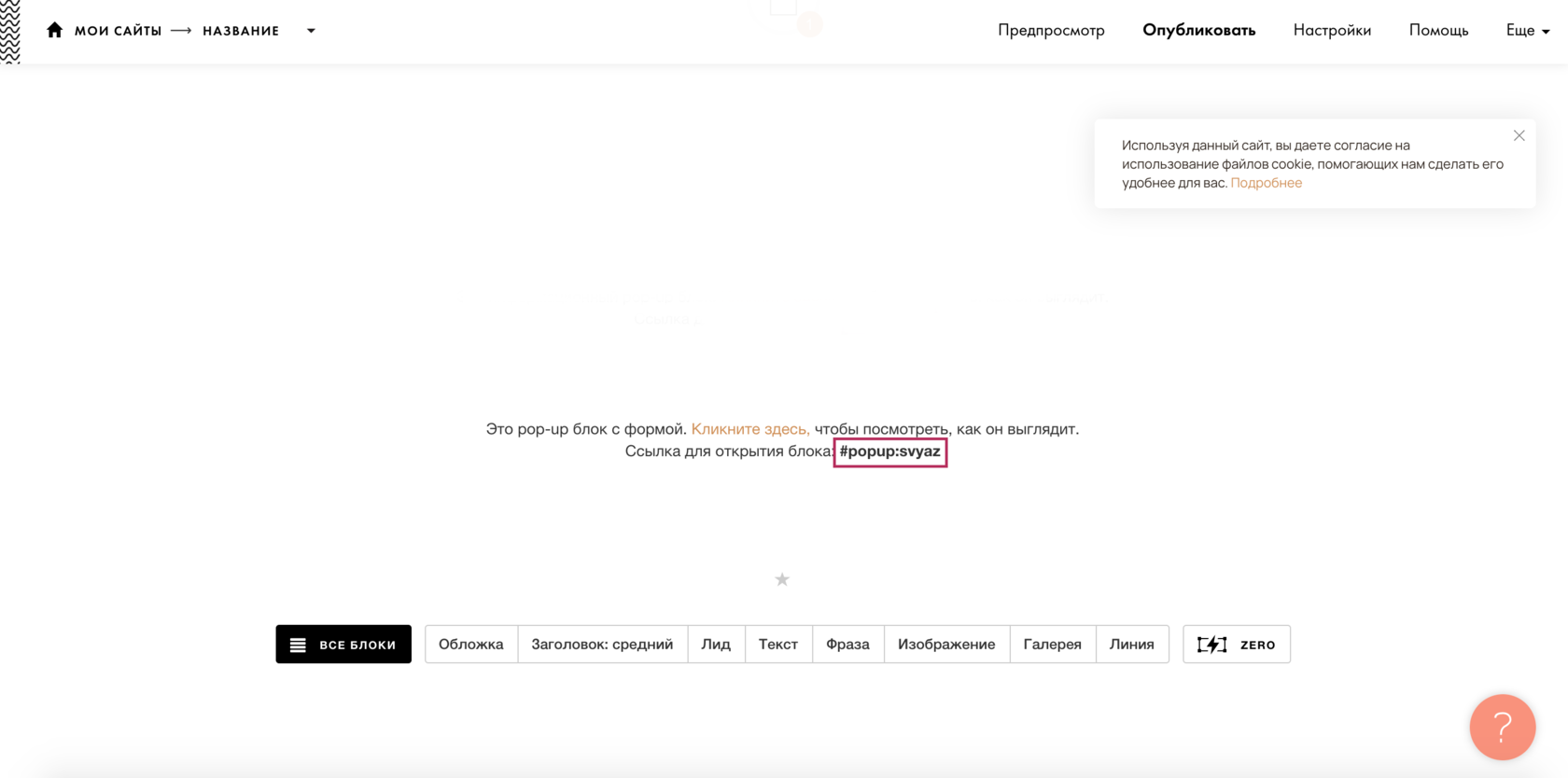Open the round question mark help chat
The height and width of the screenshot is (778, 1568).
tap(1503, 727)
